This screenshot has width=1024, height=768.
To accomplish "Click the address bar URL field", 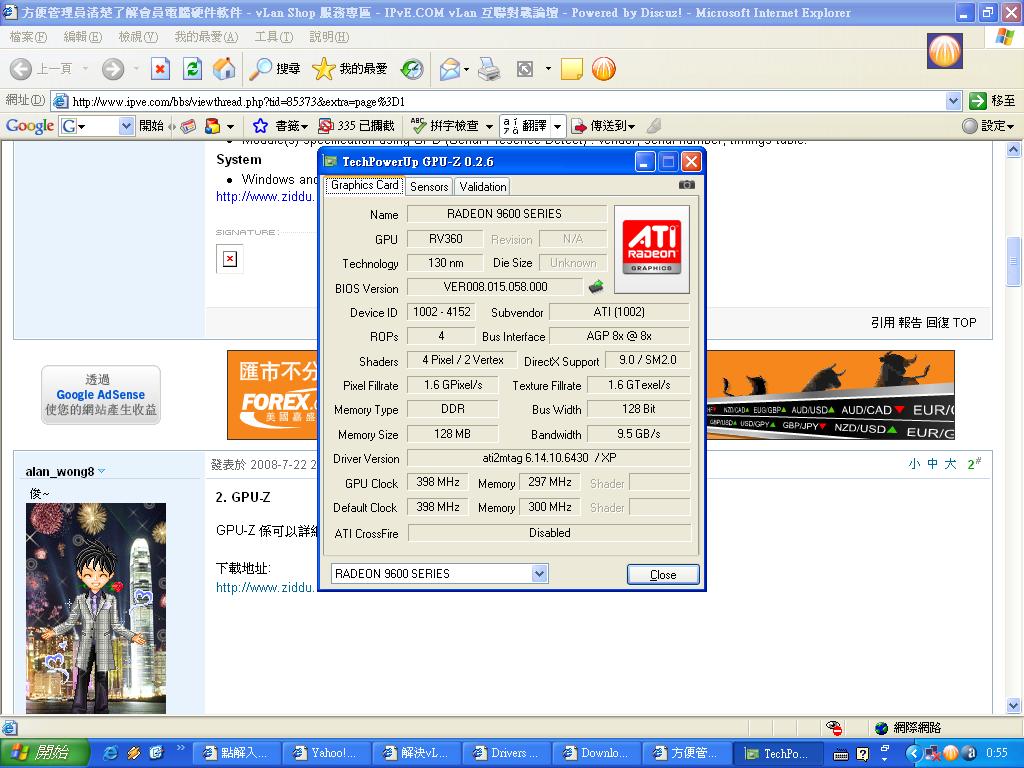I will (500, 101).
